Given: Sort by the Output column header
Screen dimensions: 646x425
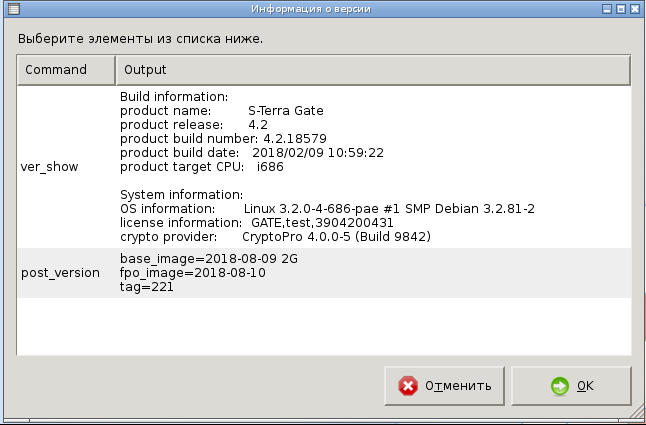Looking at the screenshot, I should pos(372,70).
